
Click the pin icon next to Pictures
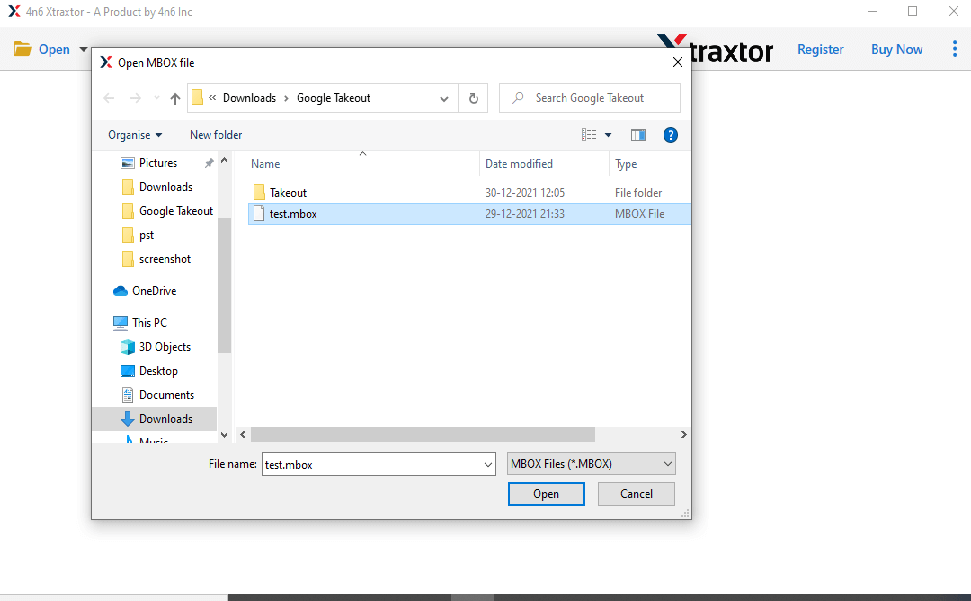point(209,163)
